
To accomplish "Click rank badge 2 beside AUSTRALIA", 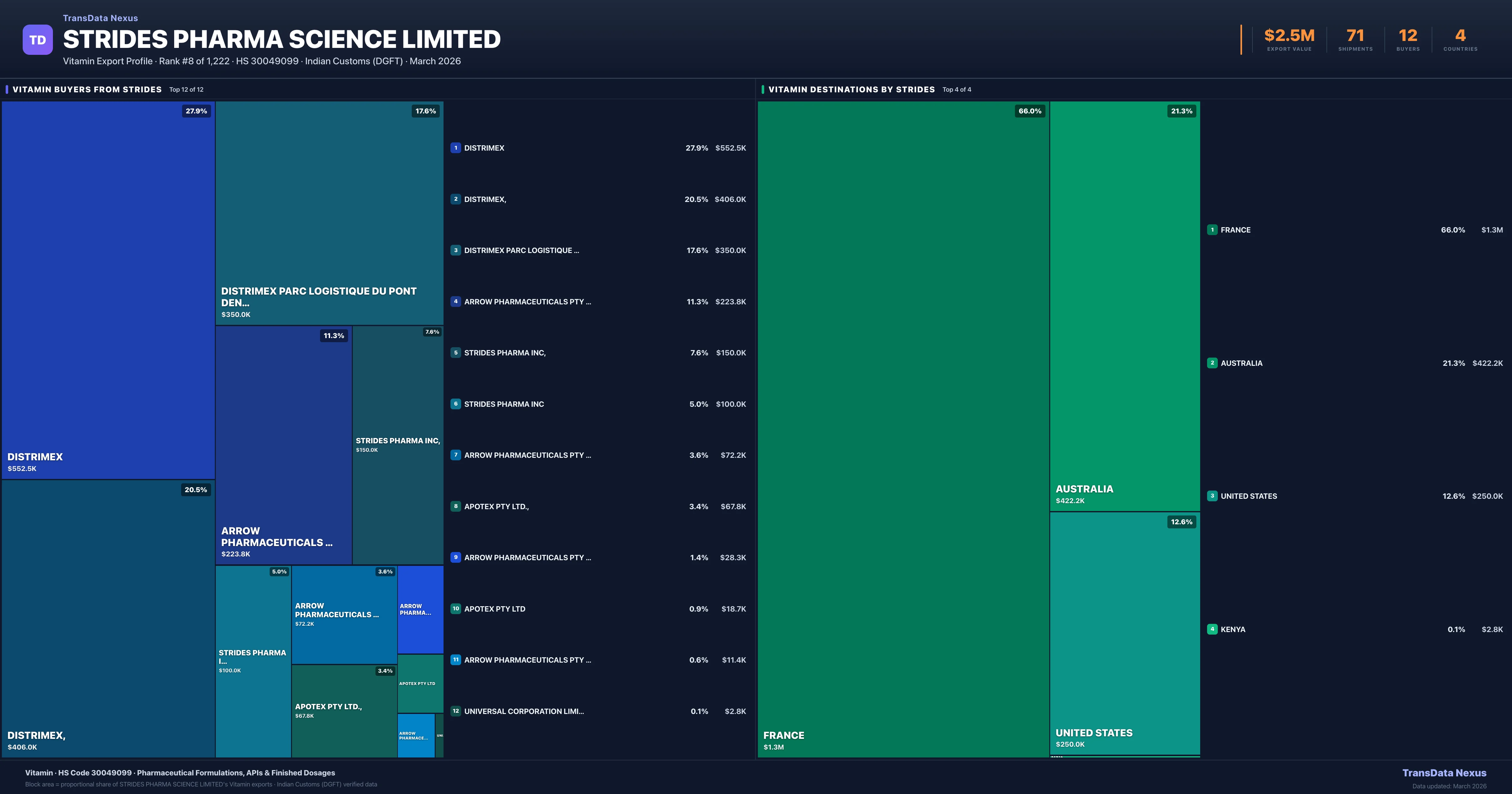I will tap(1212, 363).
